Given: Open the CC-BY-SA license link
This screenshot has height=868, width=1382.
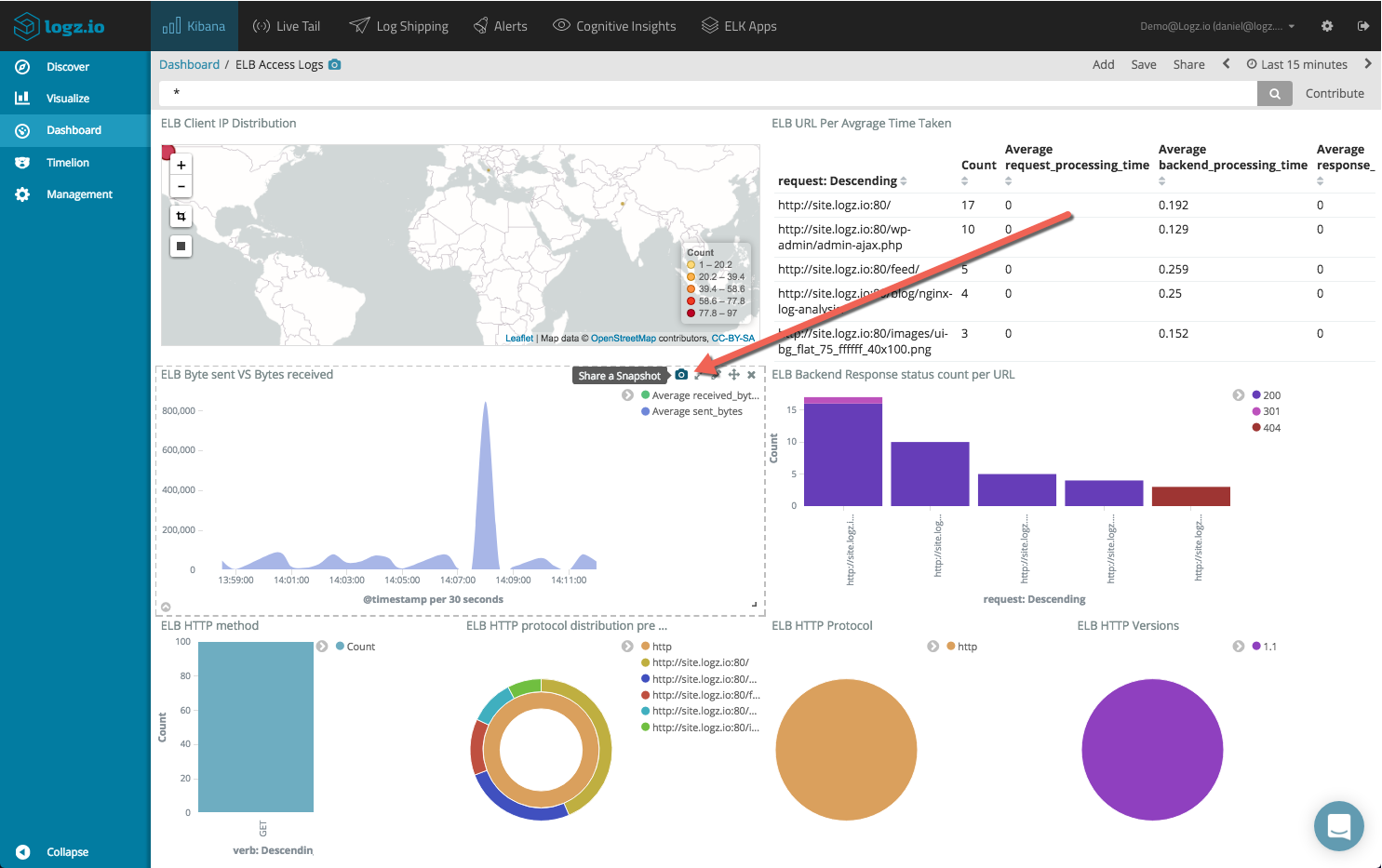Looking at the screenshot, I should pos(733,338).
